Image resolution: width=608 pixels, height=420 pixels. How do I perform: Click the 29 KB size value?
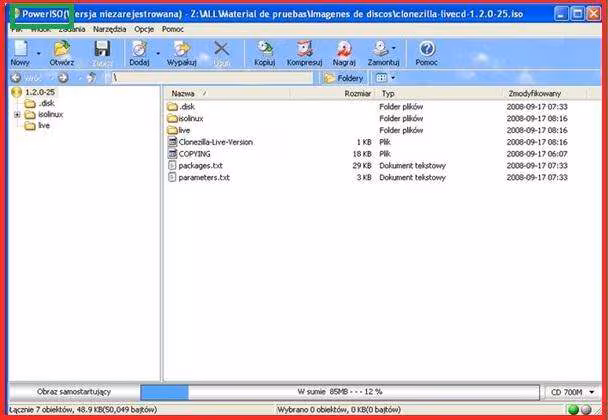[x=362, y=166]
